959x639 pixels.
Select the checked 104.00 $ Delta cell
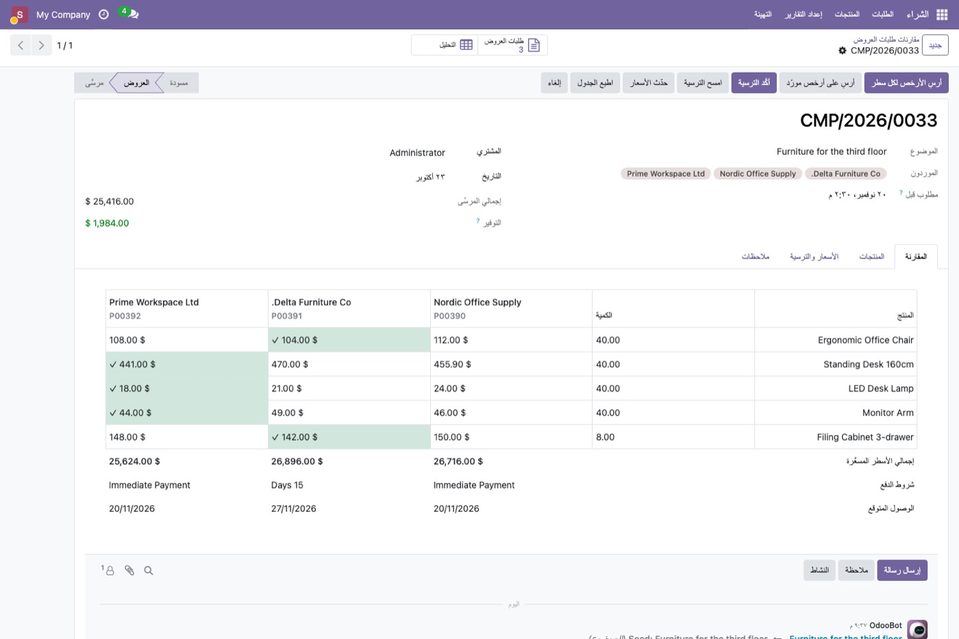tap(349, 340)
